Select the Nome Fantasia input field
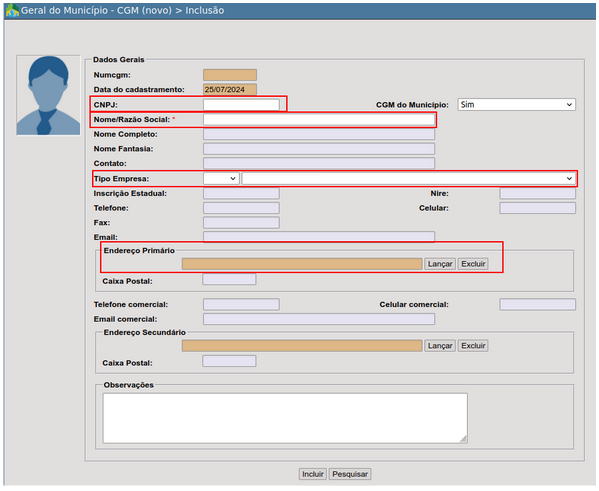This screenshot has height=491, width=599. (x=319, y=149)
